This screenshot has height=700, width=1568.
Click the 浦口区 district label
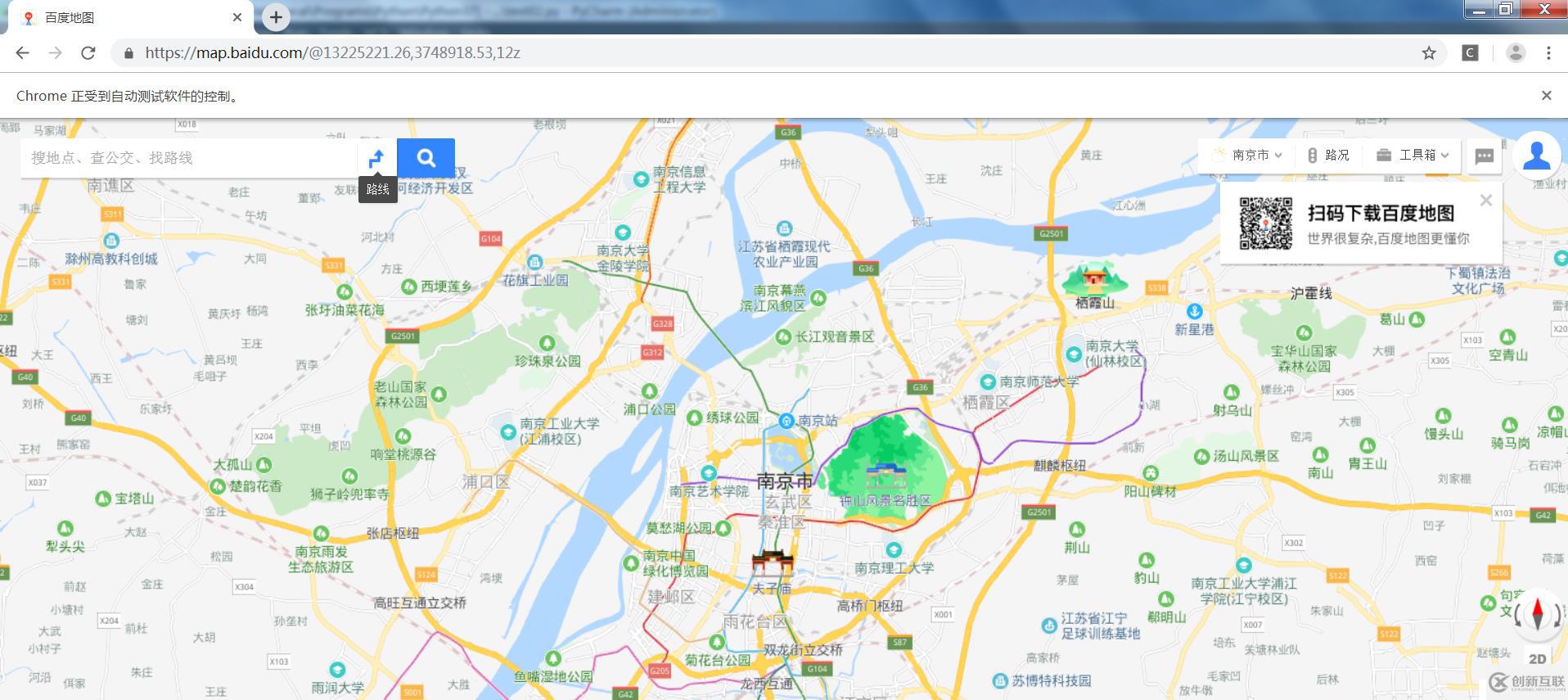pyautogui.click(x=486, y=482)
